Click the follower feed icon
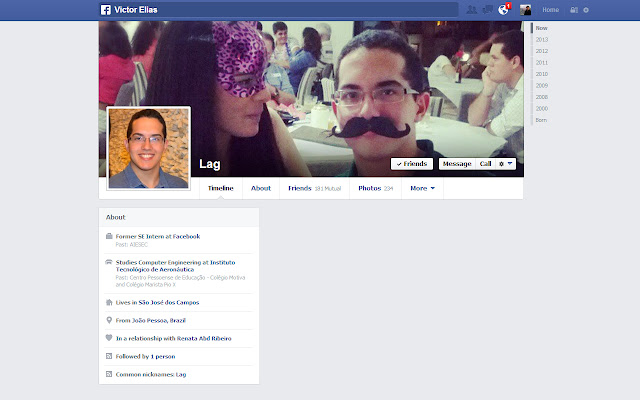Viewport: 640px width, 400px height. 109,356
